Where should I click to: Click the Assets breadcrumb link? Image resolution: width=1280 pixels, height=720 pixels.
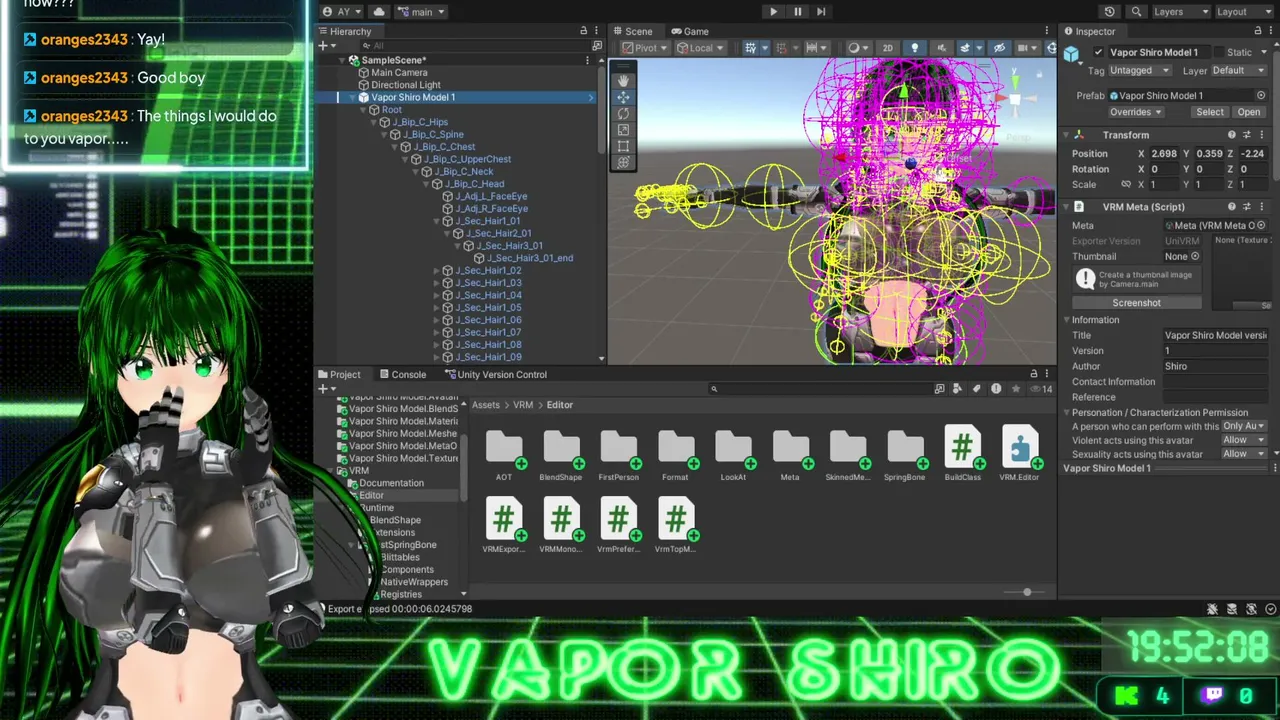[486, 405]
